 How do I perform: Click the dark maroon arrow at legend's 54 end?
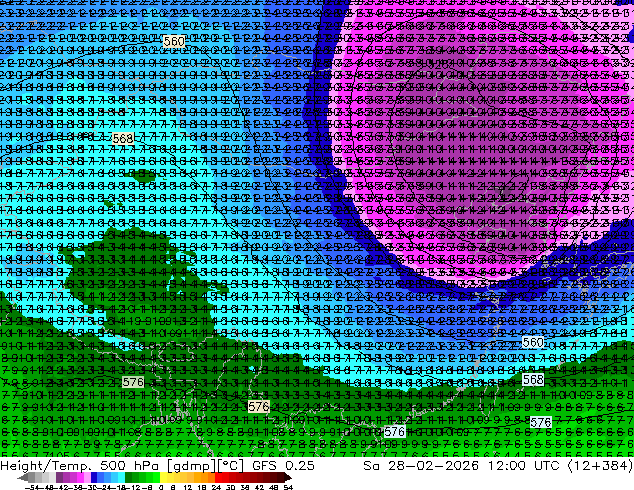coord(287,478)
